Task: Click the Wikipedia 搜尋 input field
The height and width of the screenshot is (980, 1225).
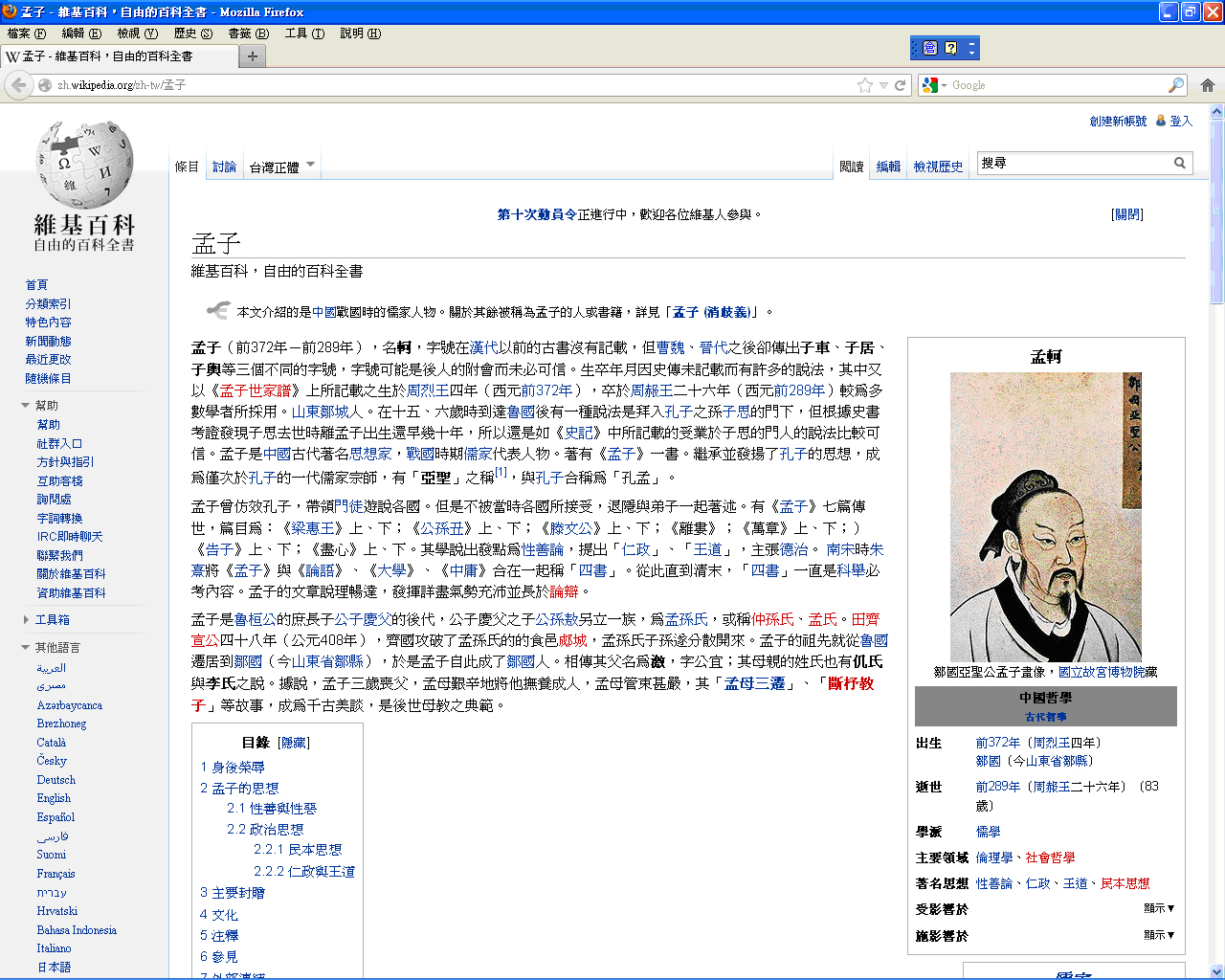Action: (1074, 163)
